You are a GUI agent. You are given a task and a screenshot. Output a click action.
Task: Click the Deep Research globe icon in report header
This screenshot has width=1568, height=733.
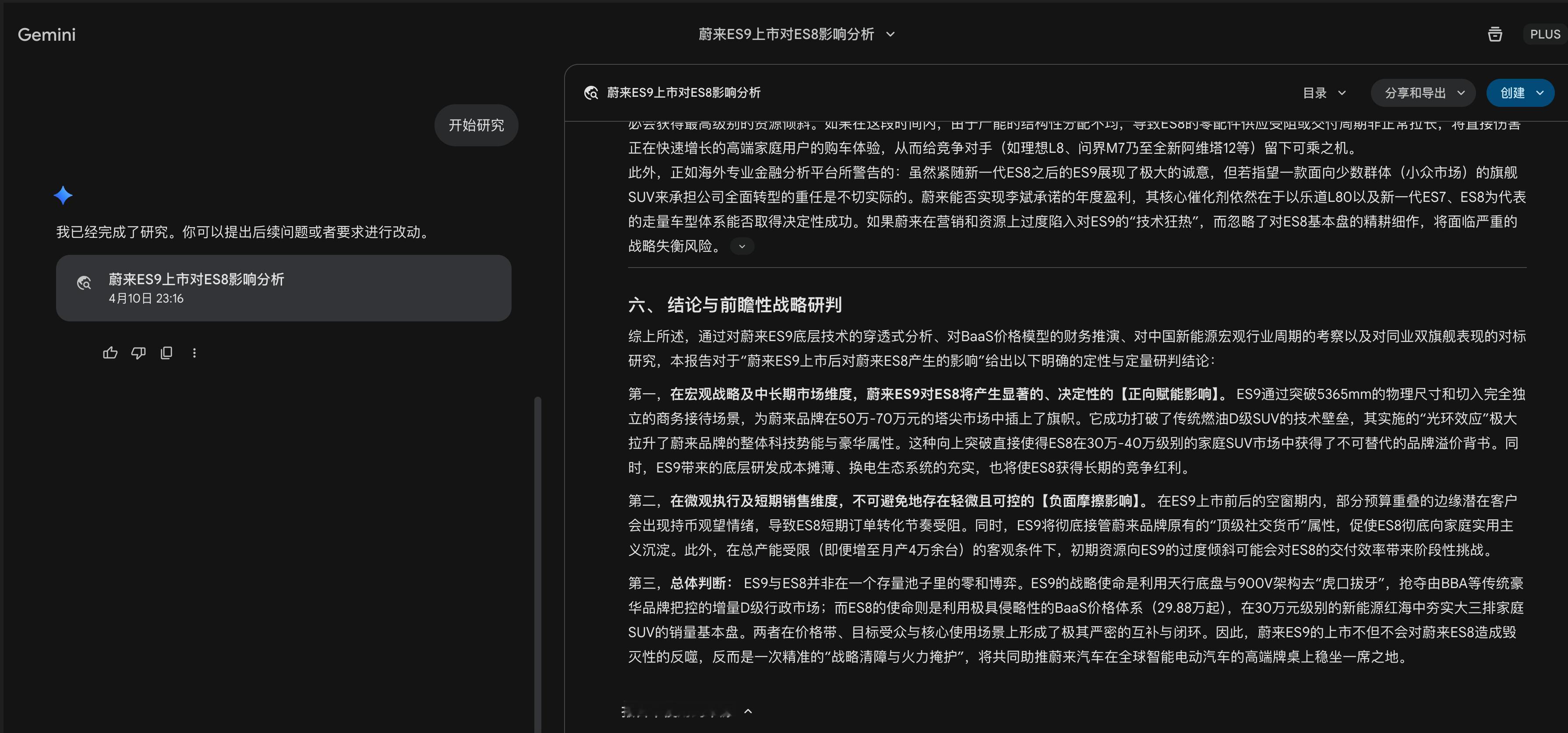click(x=591, y=93)
